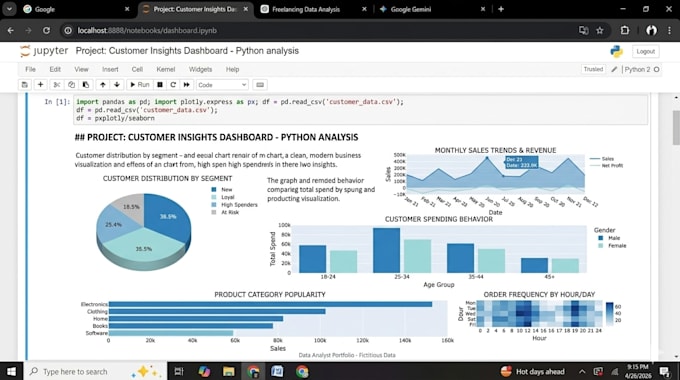This screenshot has width=680, height=380.
Task: Click the address bar URL
Action: click(x=147, y=30)
